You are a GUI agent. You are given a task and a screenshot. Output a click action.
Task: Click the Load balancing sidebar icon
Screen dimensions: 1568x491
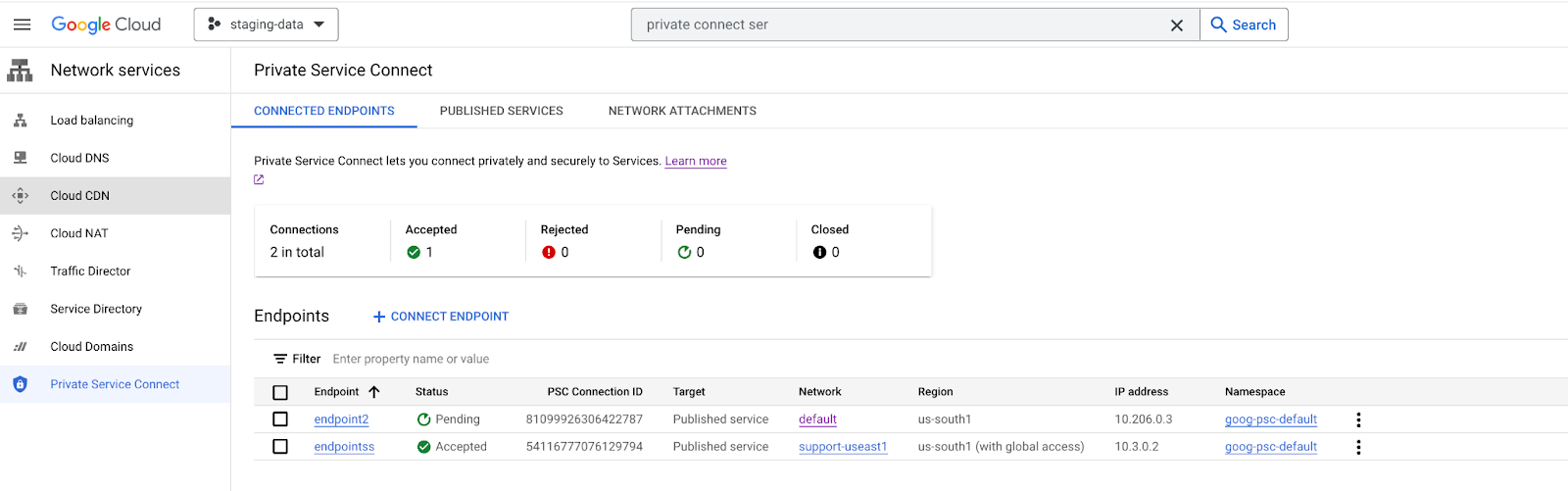[x=20, y=121]
